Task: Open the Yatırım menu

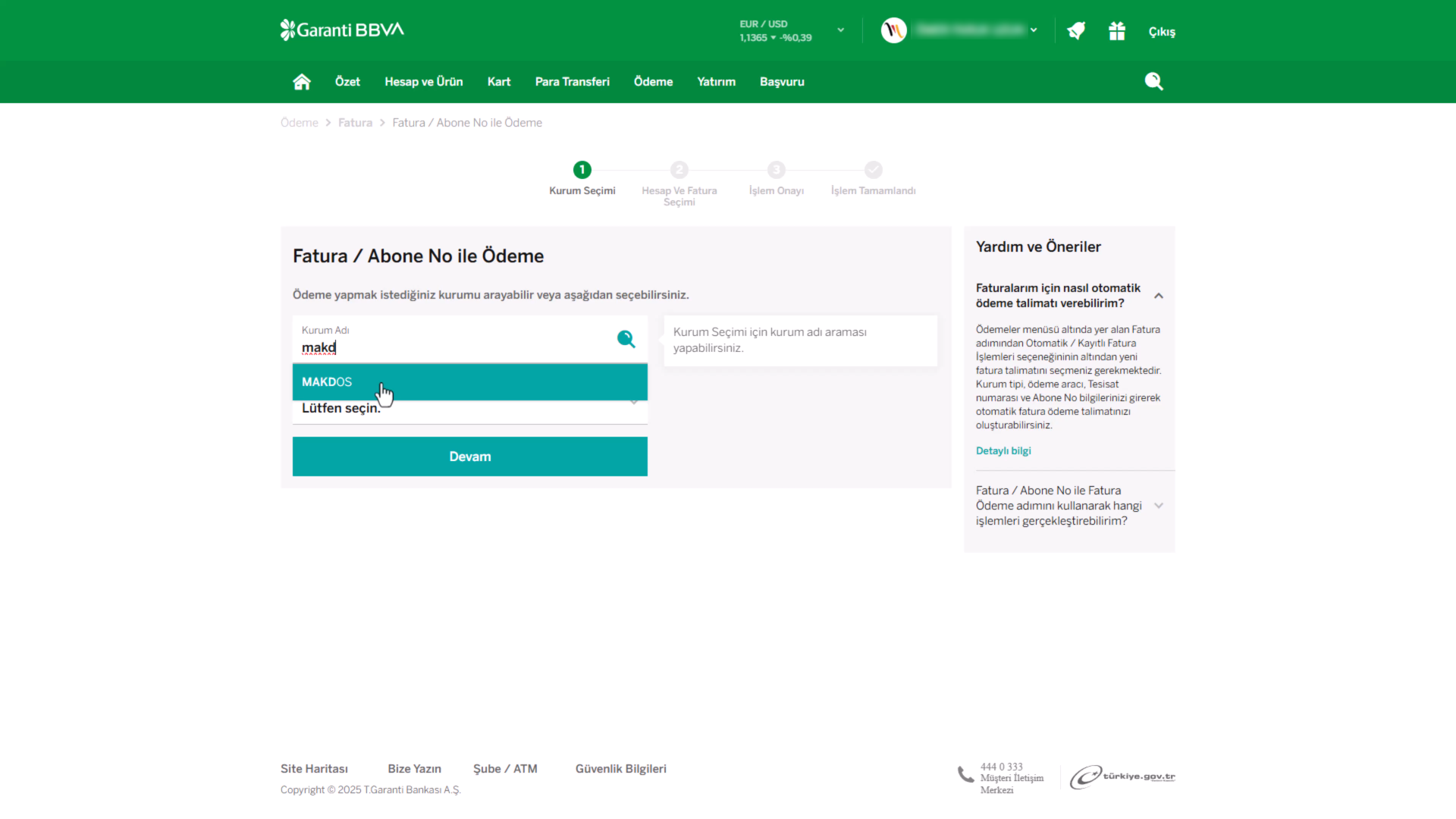Action: tap(717, 82)
